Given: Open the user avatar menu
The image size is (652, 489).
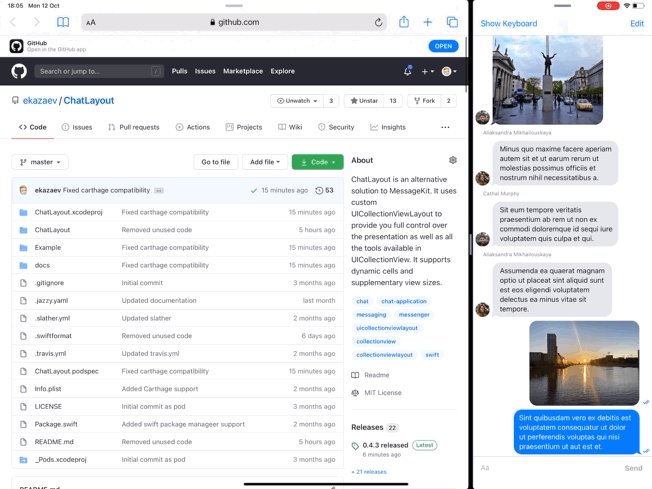Looking at the screenshot, I should point(449,72).
